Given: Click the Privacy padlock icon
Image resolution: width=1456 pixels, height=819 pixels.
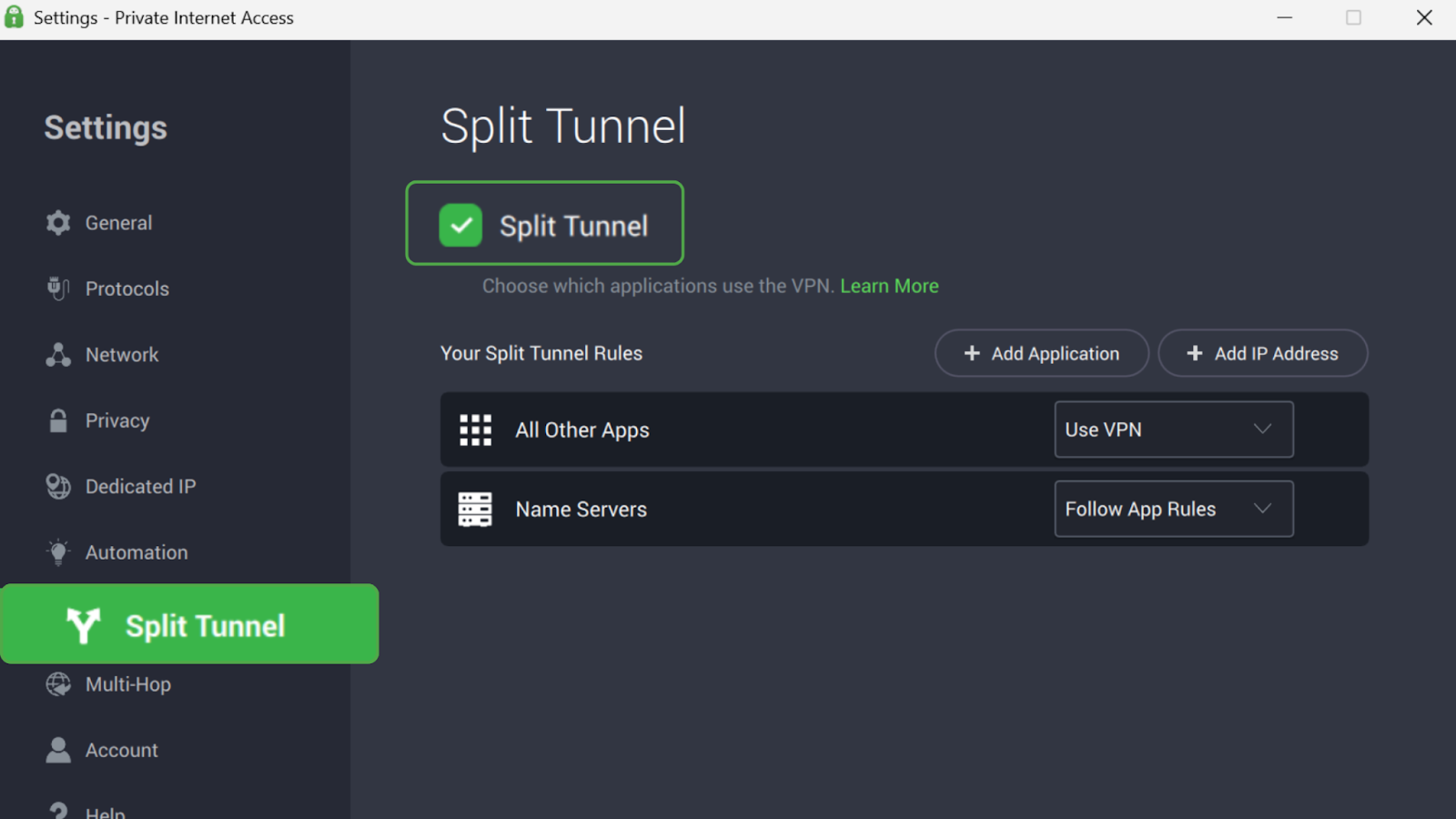Looking at the screenshot, I should coord(58,420).
